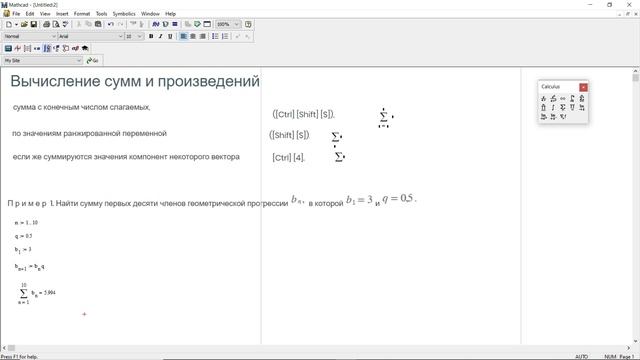Open the Edit menu
Image resolution: width=640 pixels, height=360 pixels.
click(x=30, y=13)
